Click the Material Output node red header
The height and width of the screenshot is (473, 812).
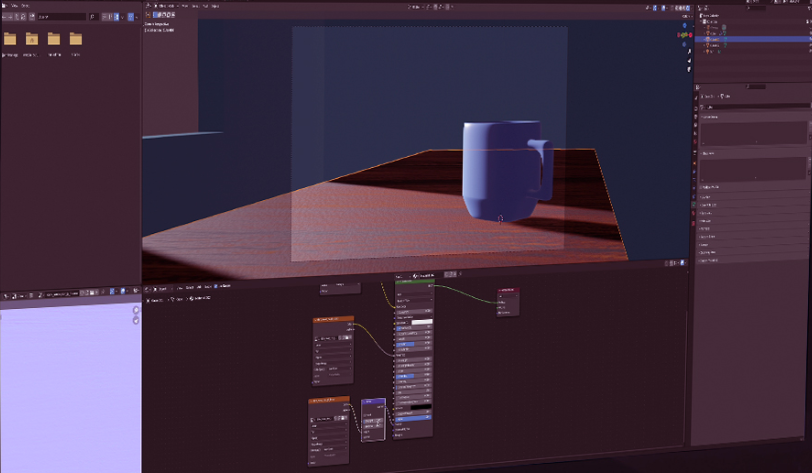508,290
